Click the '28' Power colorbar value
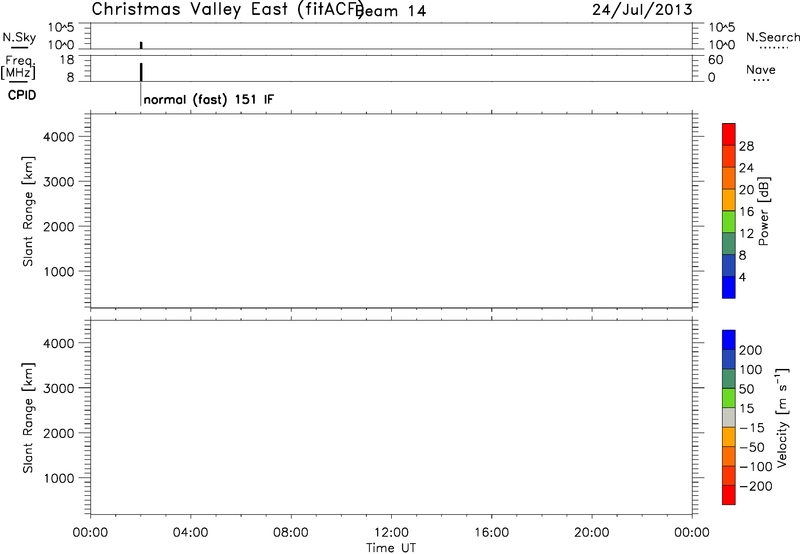This screenshot has height=554, width=800. 746,146
